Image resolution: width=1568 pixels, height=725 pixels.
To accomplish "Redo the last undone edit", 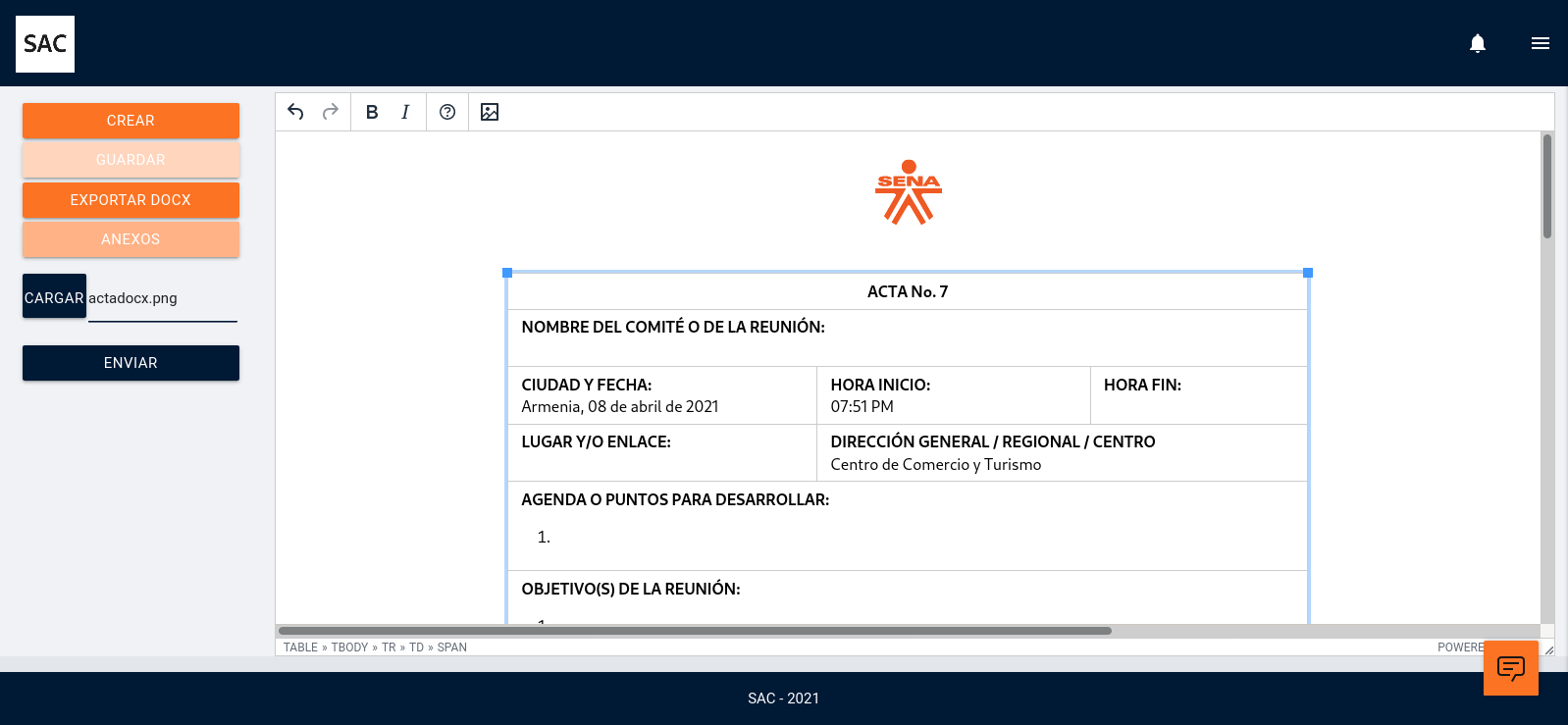I will tap(331, 112).
